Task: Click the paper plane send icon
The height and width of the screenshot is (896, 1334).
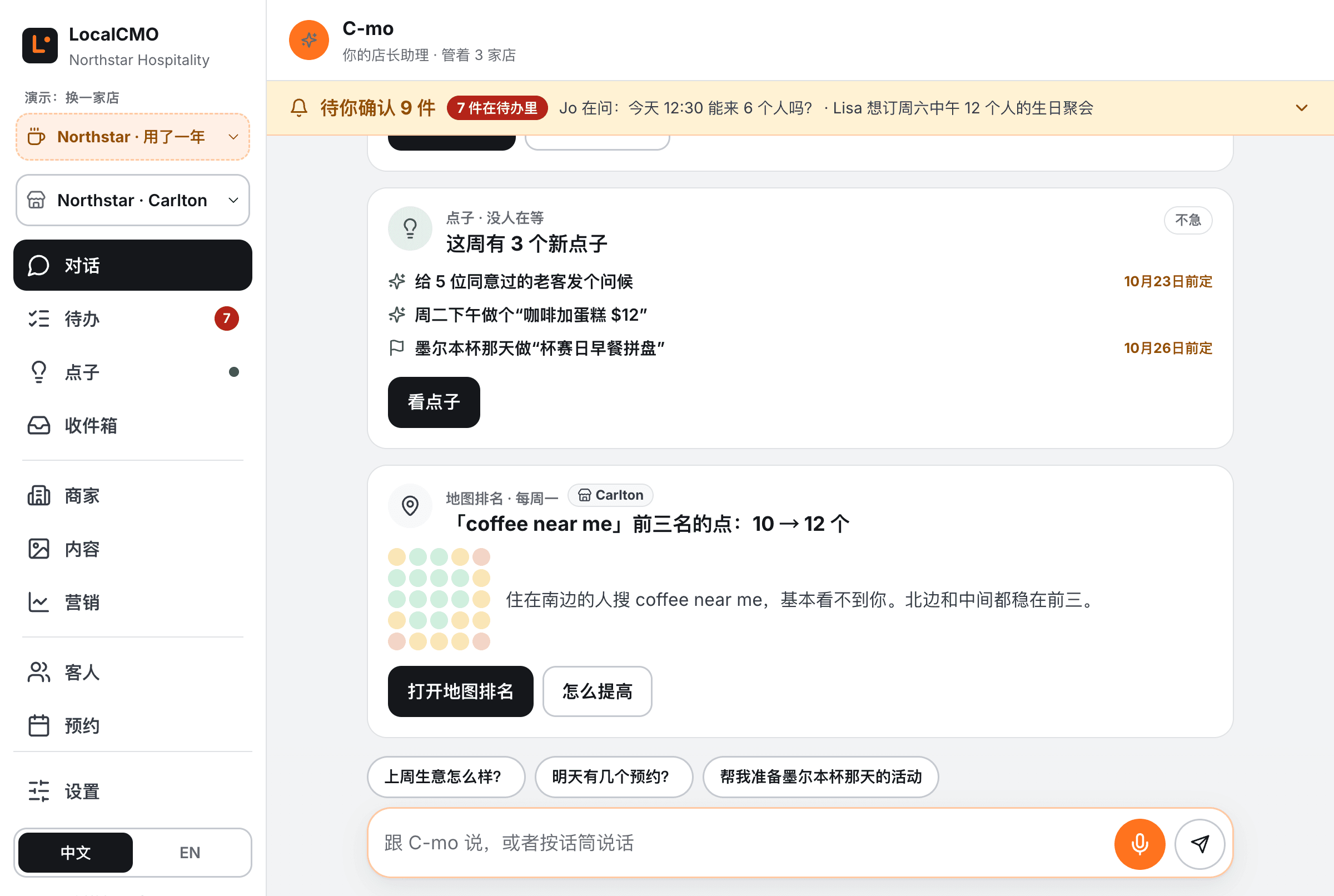Action: [1199, 843]
